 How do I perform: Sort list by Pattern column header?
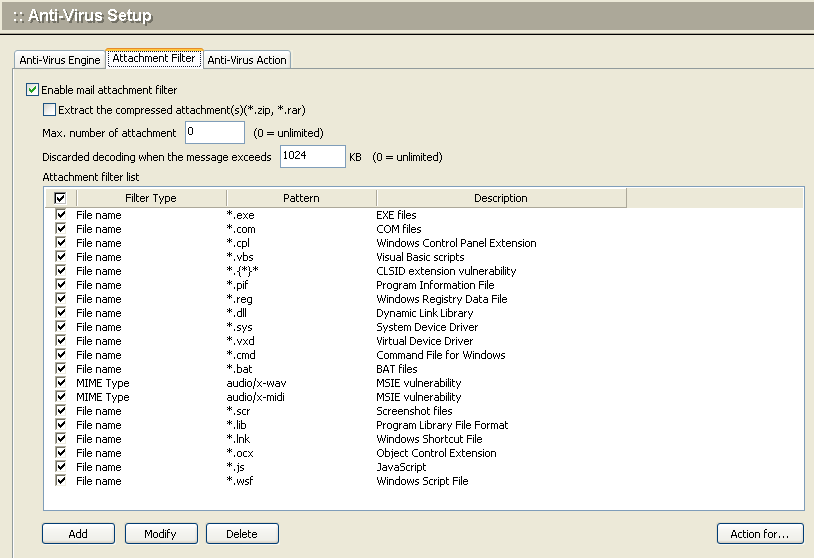coord(301,198)
